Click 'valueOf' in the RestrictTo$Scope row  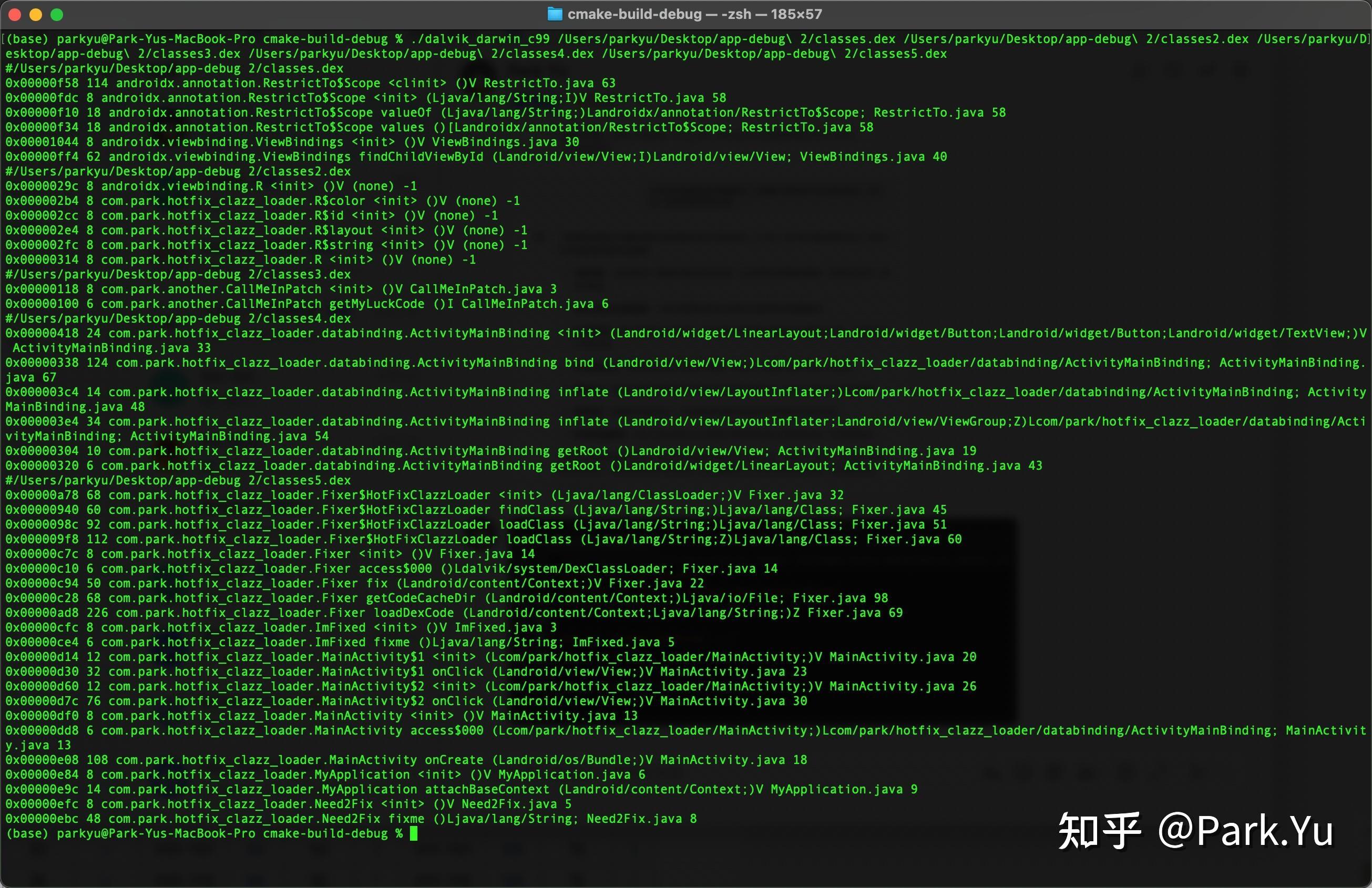(406, 112)
